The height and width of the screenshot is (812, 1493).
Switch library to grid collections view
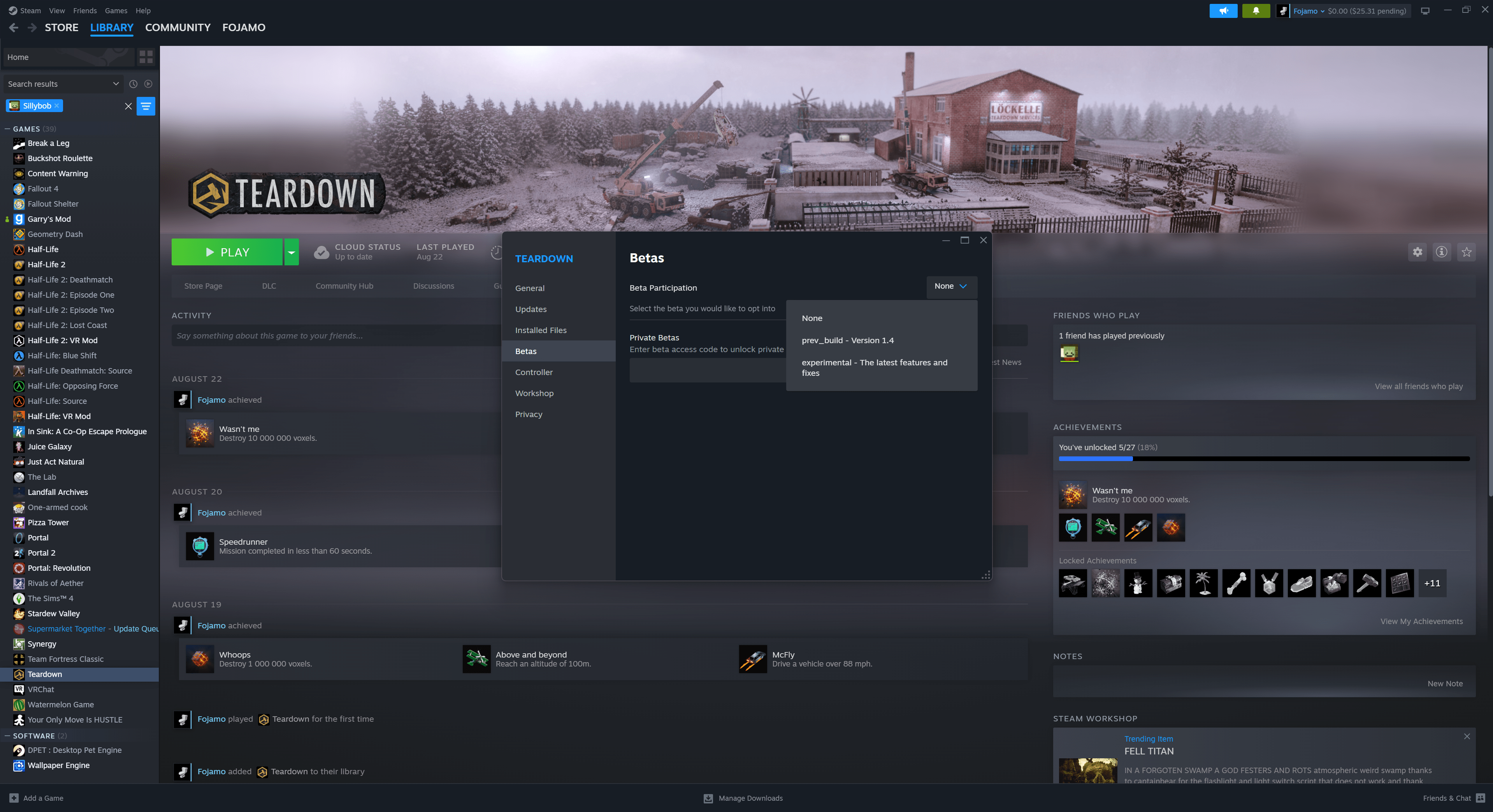point(146,57)
